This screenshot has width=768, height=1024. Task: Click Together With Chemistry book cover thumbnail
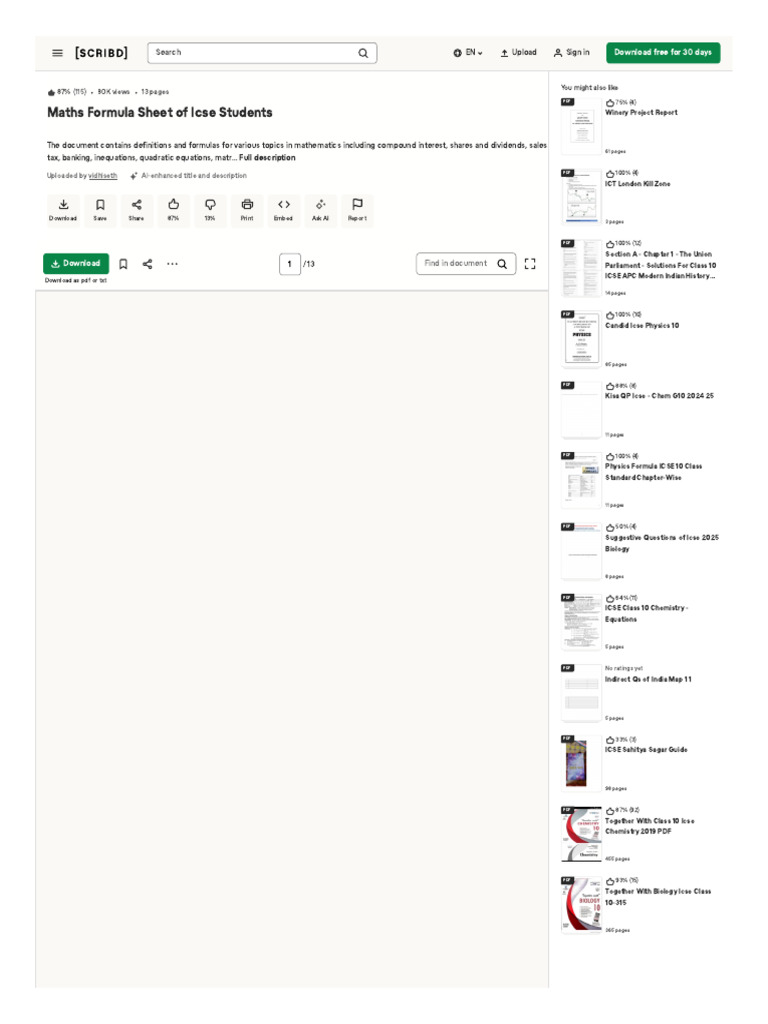point(581,834)
